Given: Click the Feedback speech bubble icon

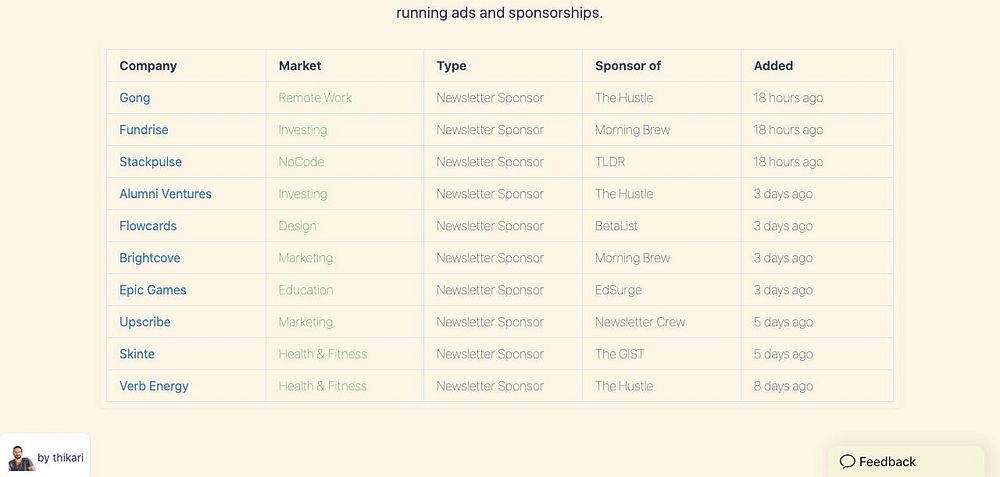Looking at the screenshot, I should (x=847, y=462).
